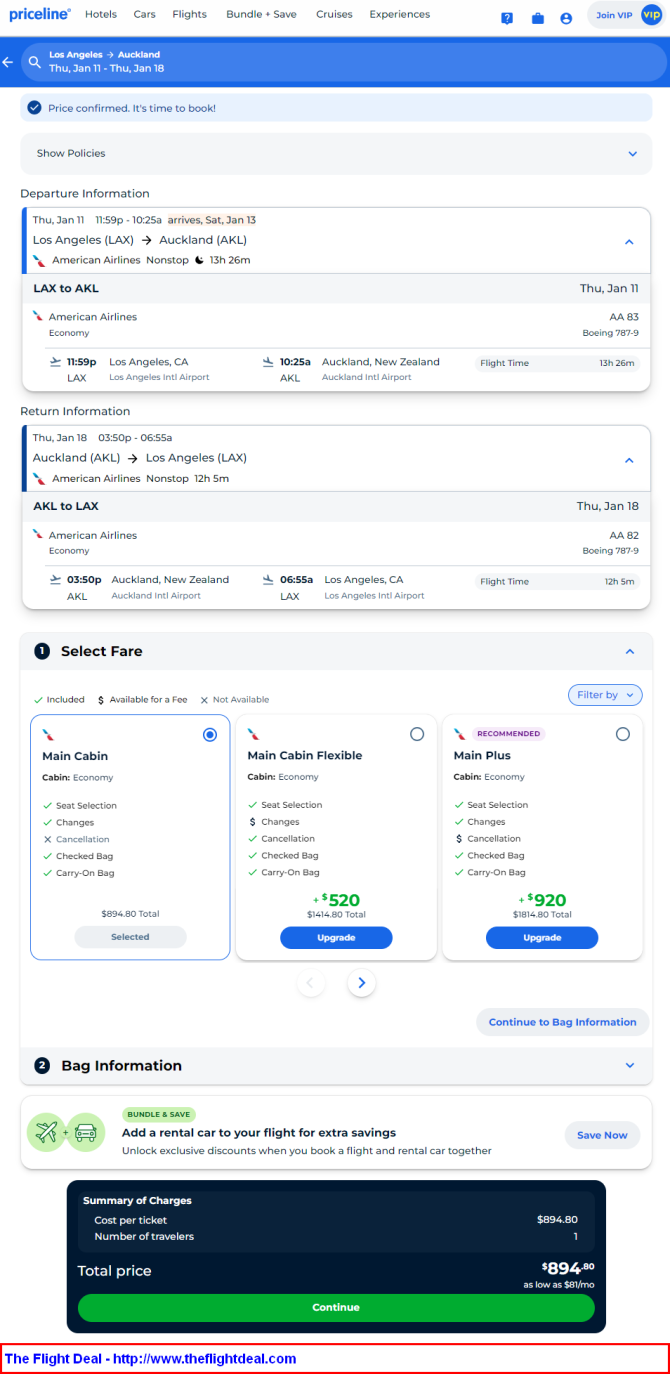The height and width of the screenshot is (1374, 670).
Task: Click Flight Time 12h 5m badge
Action: pos(557,581)
